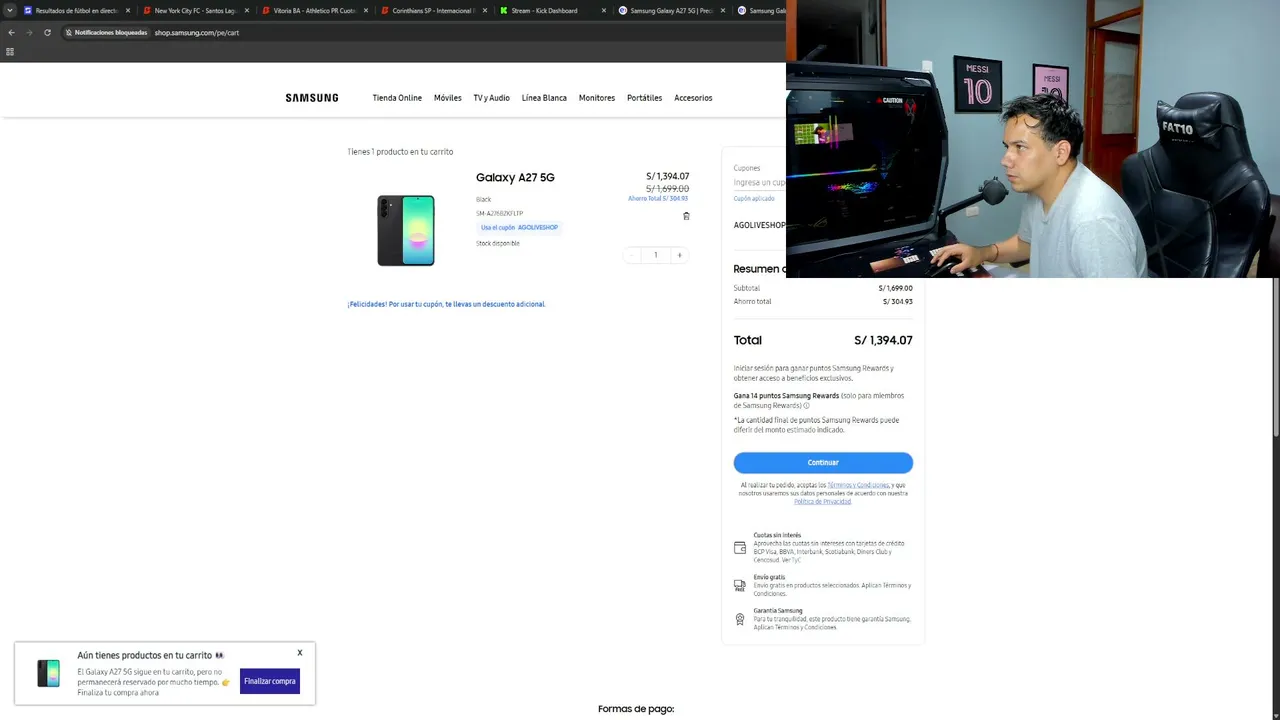Close the cart reminder popup with X
This screenshot has width=1280, height=720.
click(299, 653)
